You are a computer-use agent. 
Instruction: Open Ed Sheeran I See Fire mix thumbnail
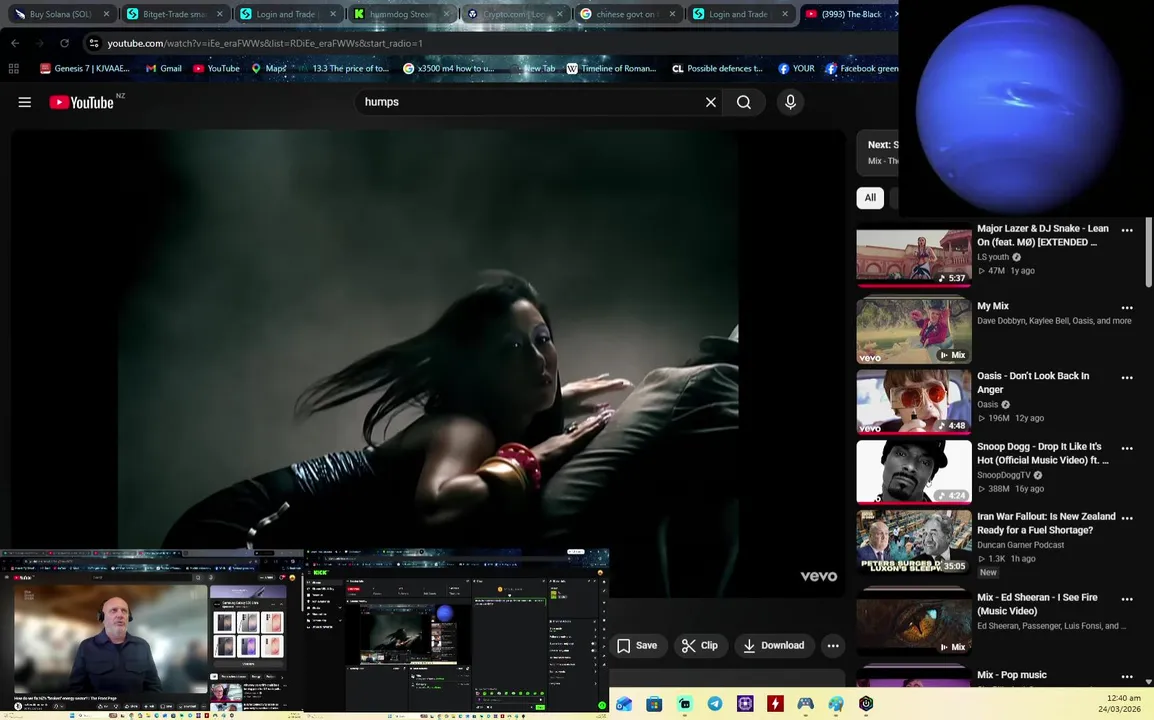click(914, 623)
